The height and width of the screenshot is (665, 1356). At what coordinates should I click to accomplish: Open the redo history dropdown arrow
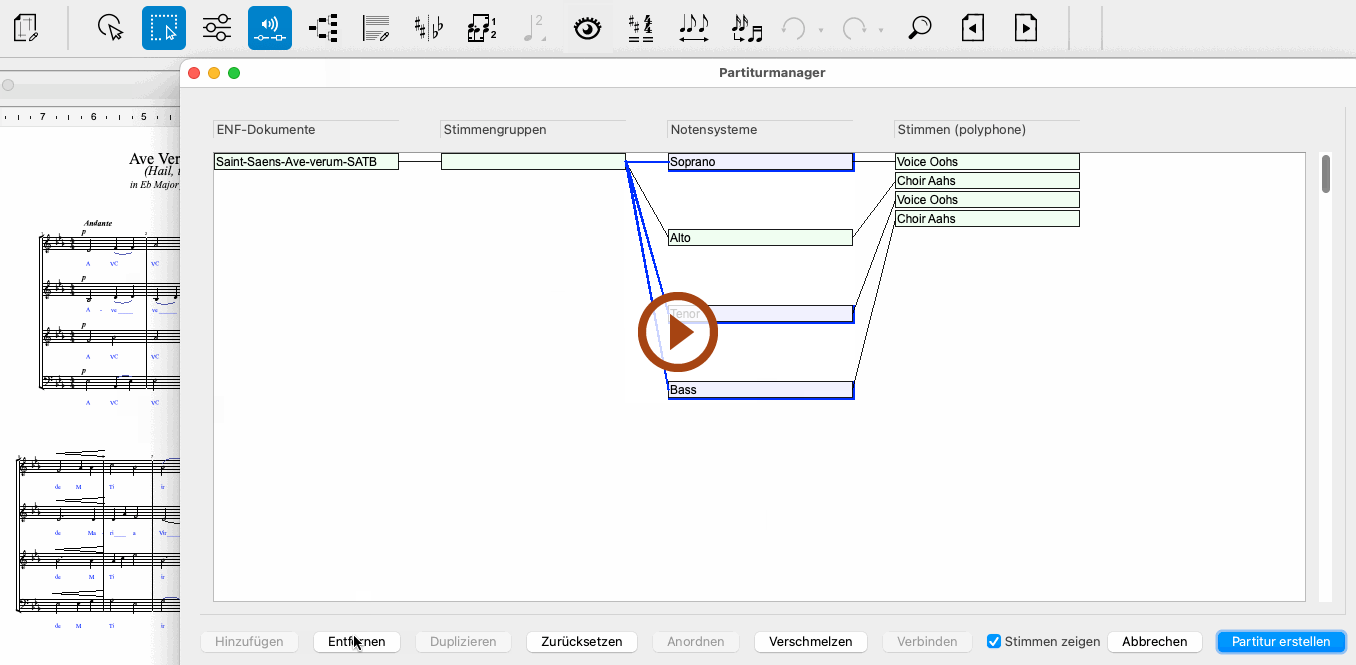click(881, 30)
